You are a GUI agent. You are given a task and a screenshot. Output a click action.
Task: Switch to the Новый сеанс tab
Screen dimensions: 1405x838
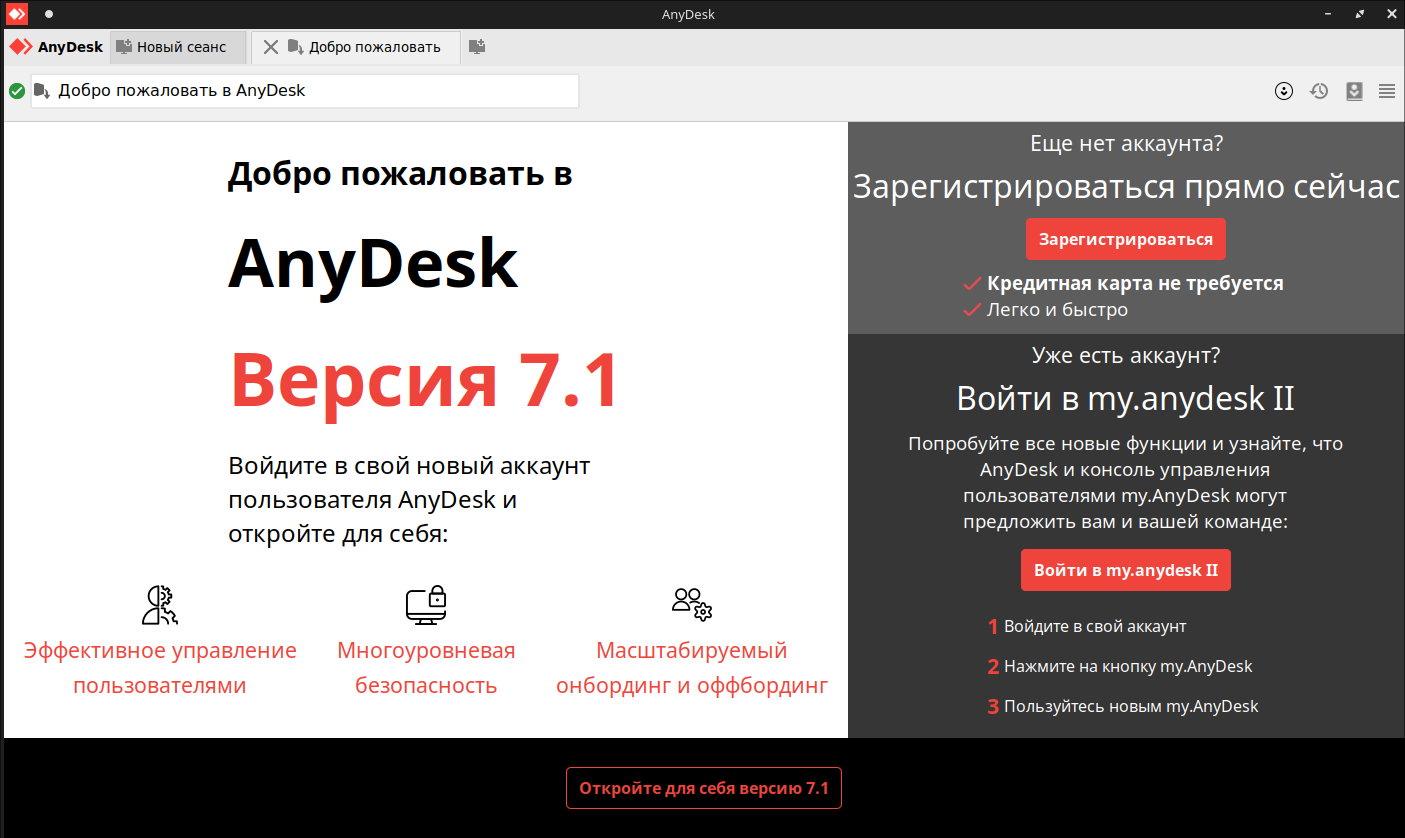pos(180,47)
